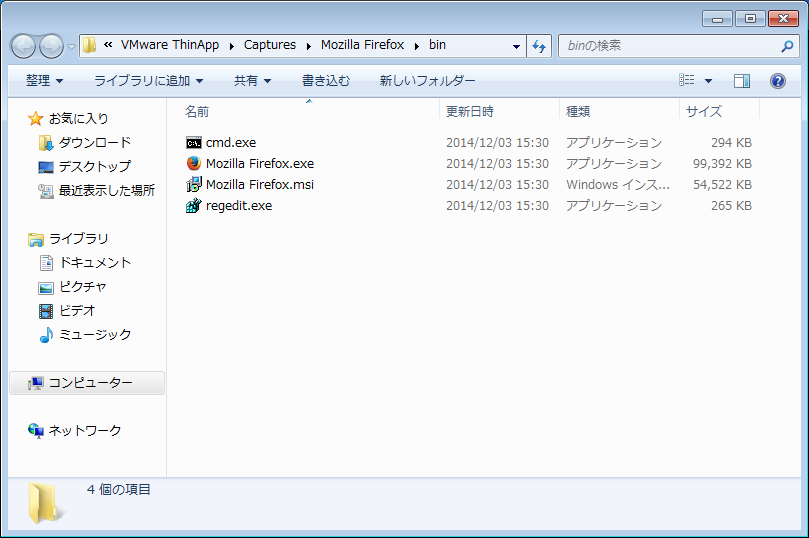Open the 整理 menu
The image size is (809, 538).
[x=44, y=80]
